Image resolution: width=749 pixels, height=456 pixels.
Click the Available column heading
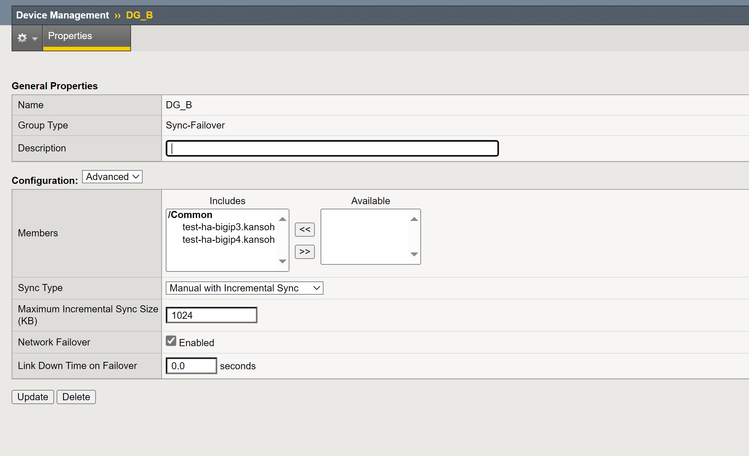click(371, 201)
